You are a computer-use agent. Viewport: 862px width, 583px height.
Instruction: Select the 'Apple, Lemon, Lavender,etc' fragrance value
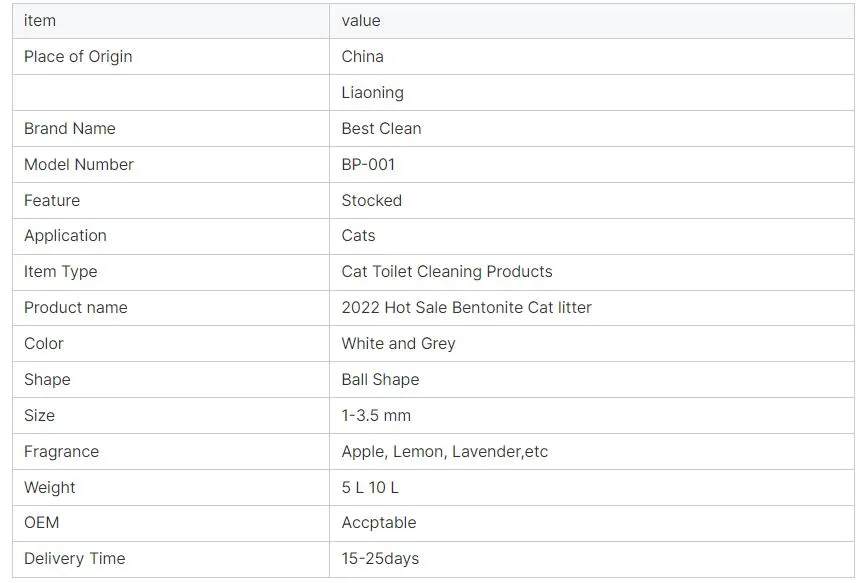[x=444, y=451]
